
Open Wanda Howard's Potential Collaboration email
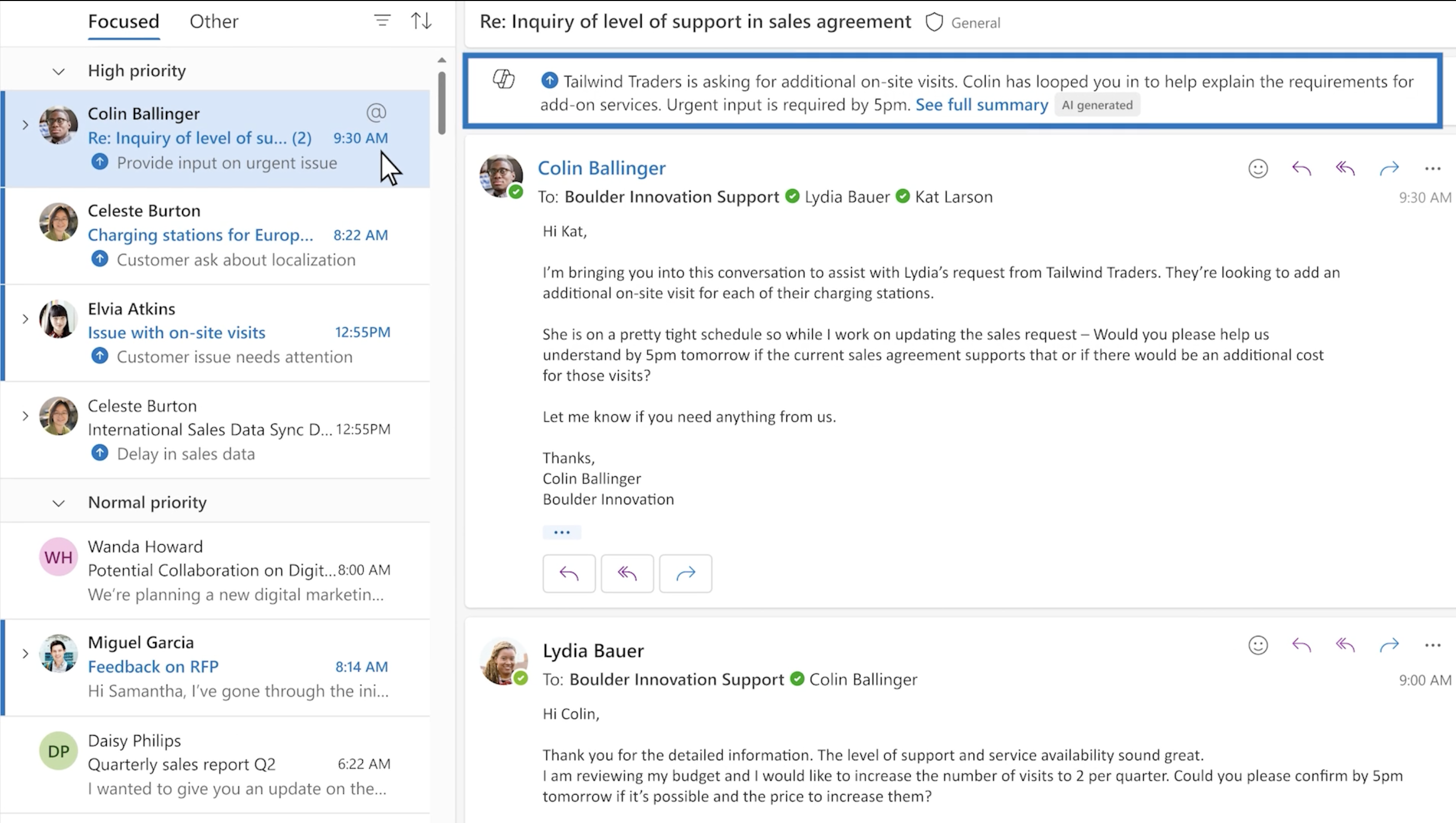tap(226, 570)
